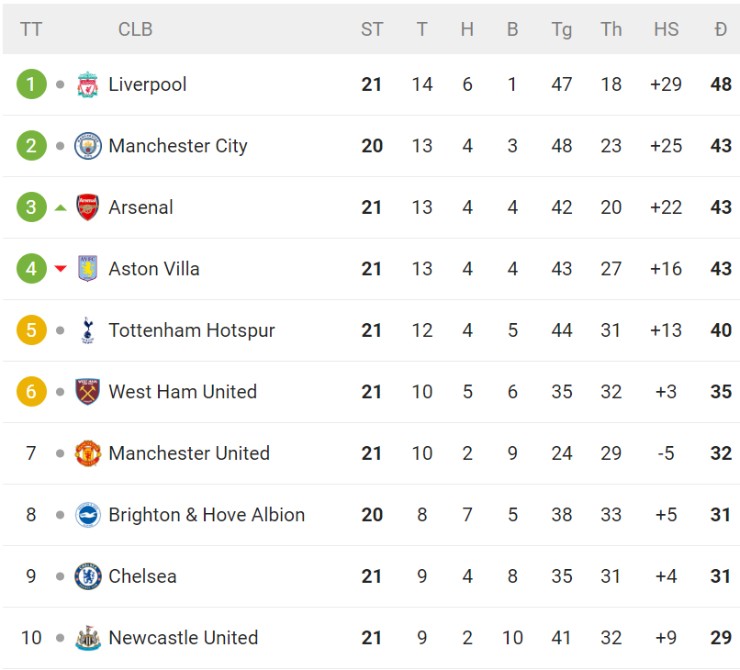Click the Brighton & Hove Albion crest
The width and height of the screenshot is (740, 670).
[x=88, y=515]
